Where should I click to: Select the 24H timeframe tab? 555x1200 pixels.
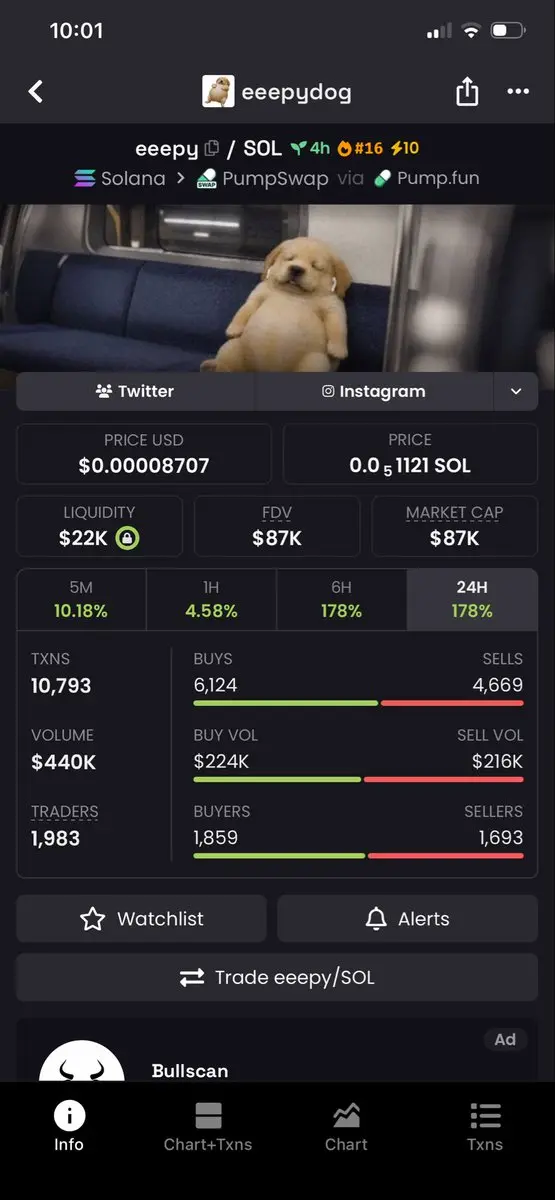pos(472,599)
